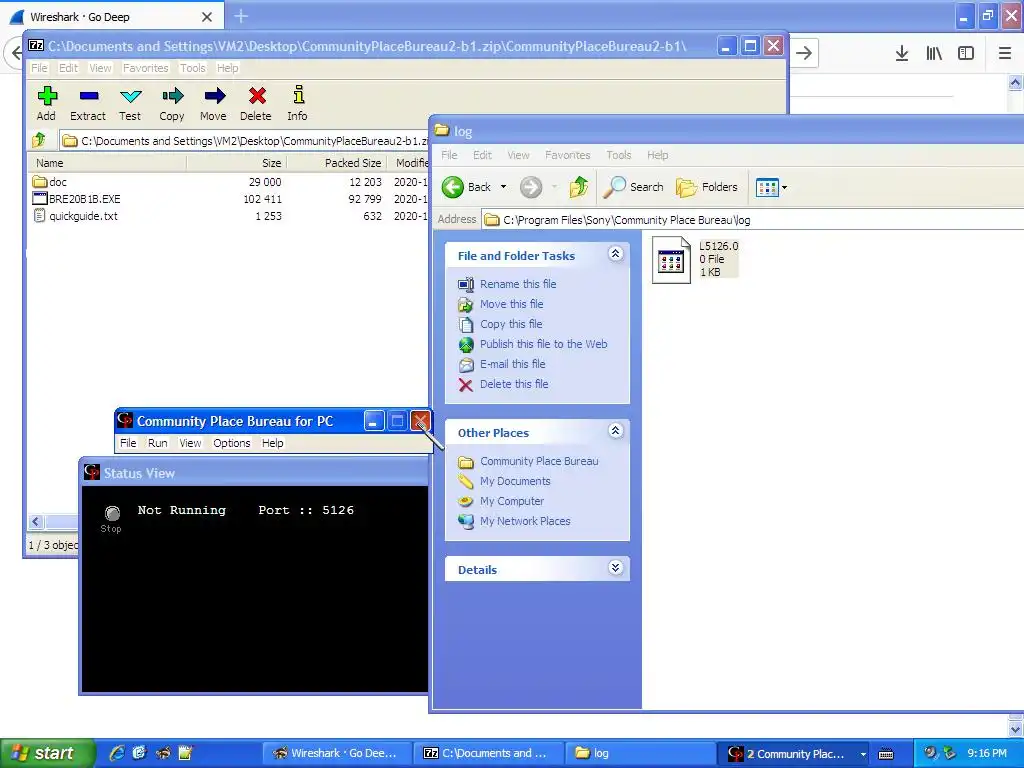Collapse the Other Places panel
Screen dimensions: 1024x768
point(615,431)
